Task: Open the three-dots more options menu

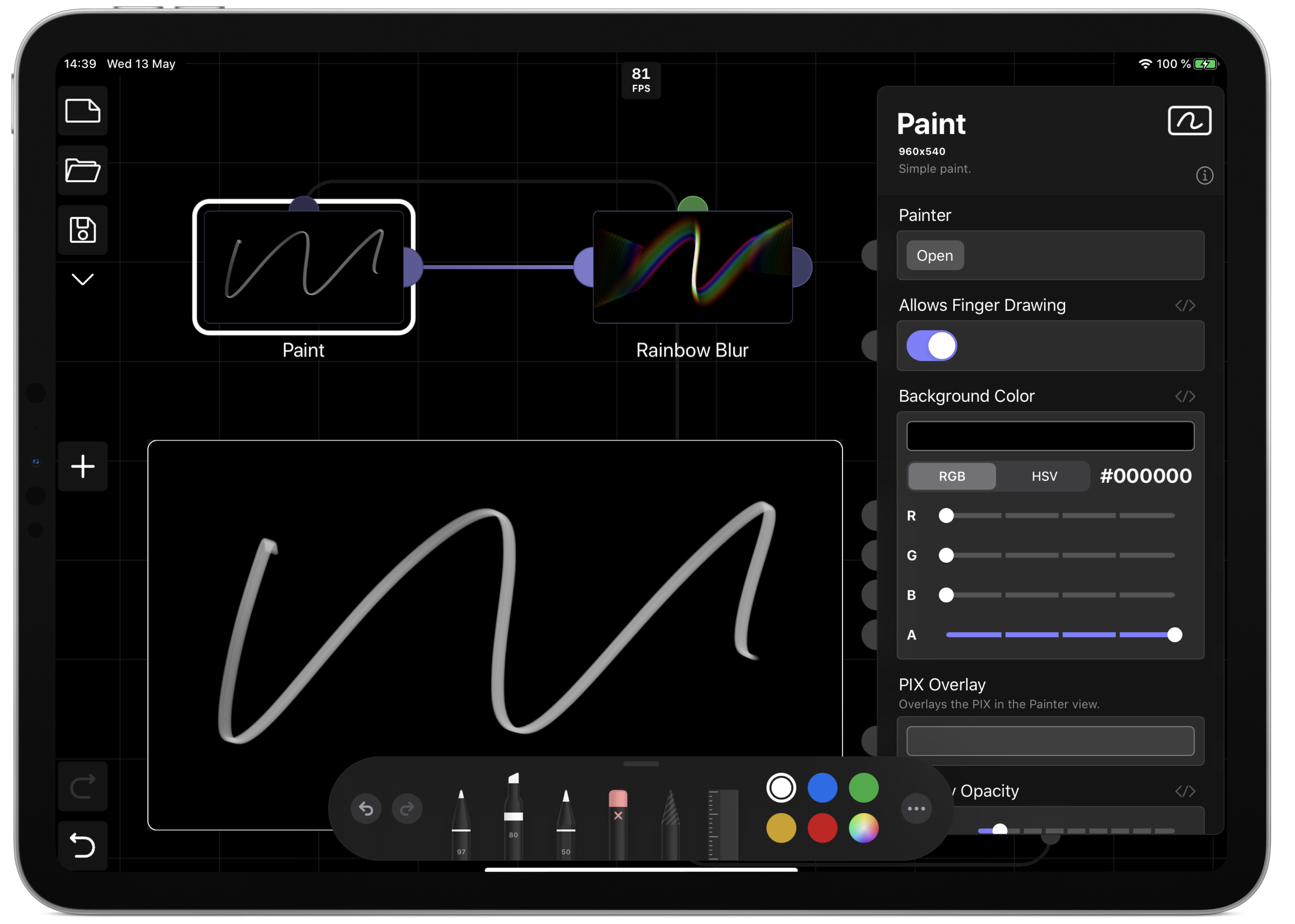Action: pos(916,809)
